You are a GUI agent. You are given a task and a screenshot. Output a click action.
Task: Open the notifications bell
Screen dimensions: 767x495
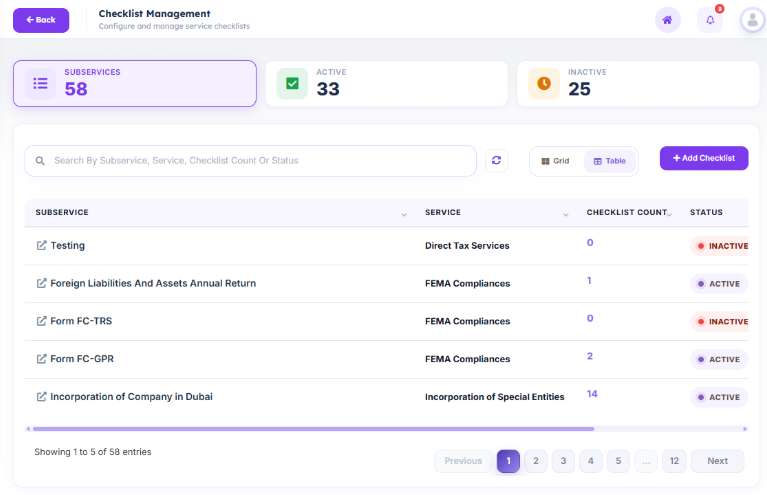pos(710,20)
